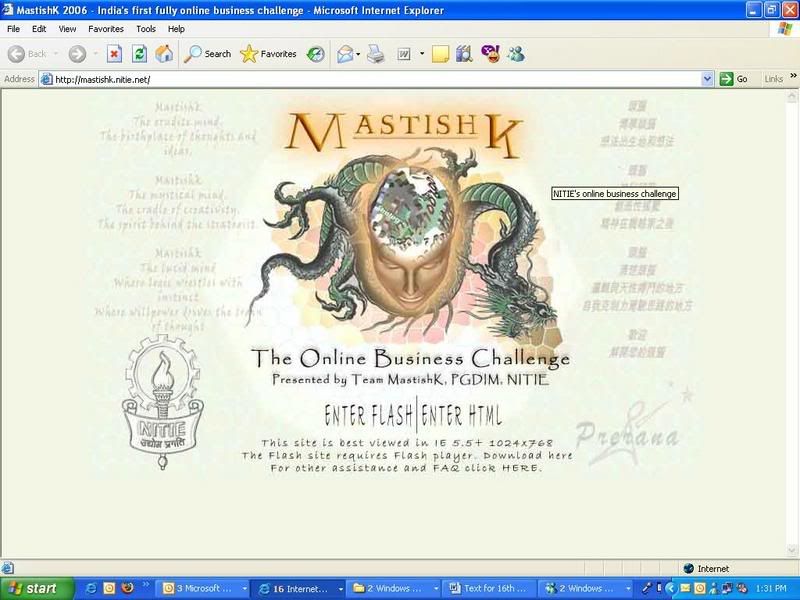
Task: Open the yellow note icon in the toolbar
Action: point(440,54)
